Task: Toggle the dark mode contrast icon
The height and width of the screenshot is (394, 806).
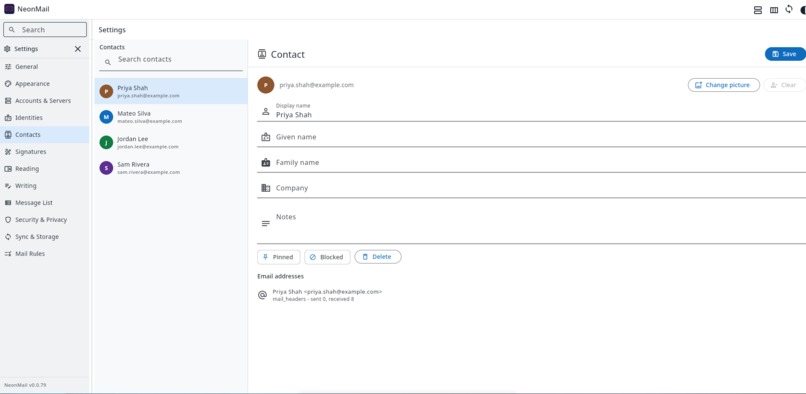Action: [803, 10]
